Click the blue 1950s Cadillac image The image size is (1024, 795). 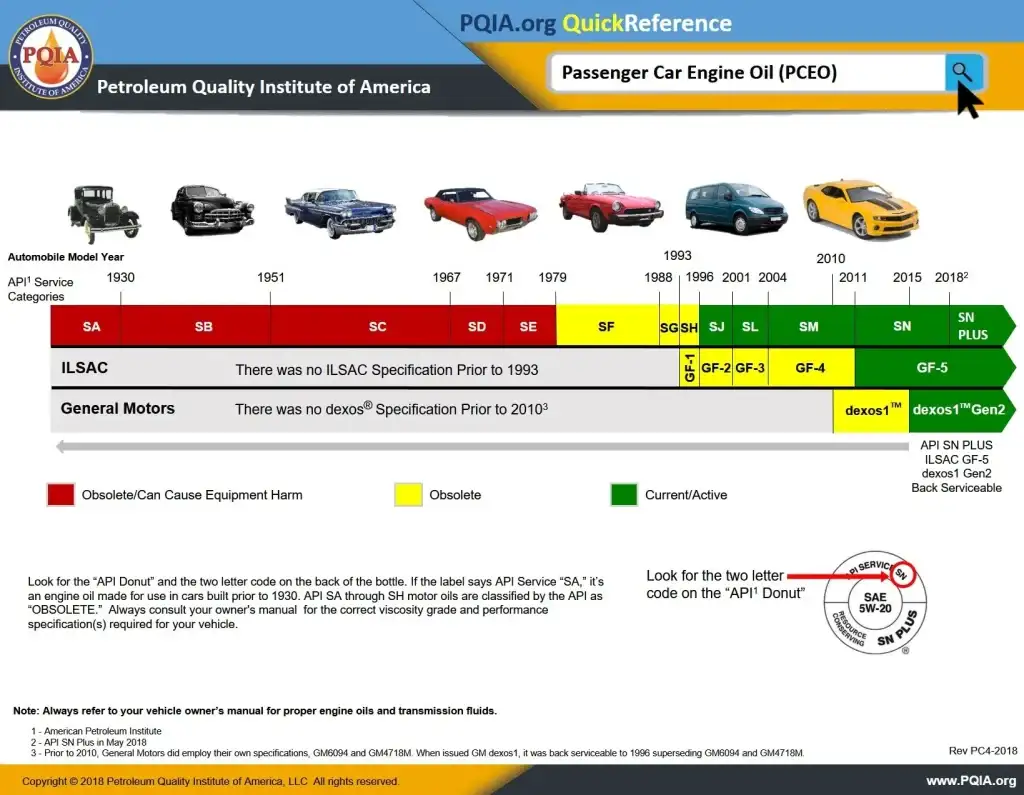click(x=339, y=211)
